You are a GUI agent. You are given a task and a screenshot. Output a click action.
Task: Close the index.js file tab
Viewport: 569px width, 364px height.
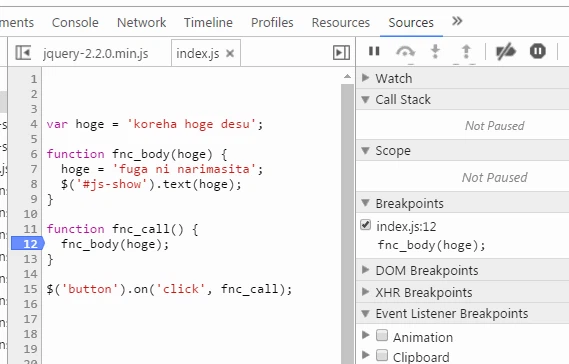pos(230,54)
